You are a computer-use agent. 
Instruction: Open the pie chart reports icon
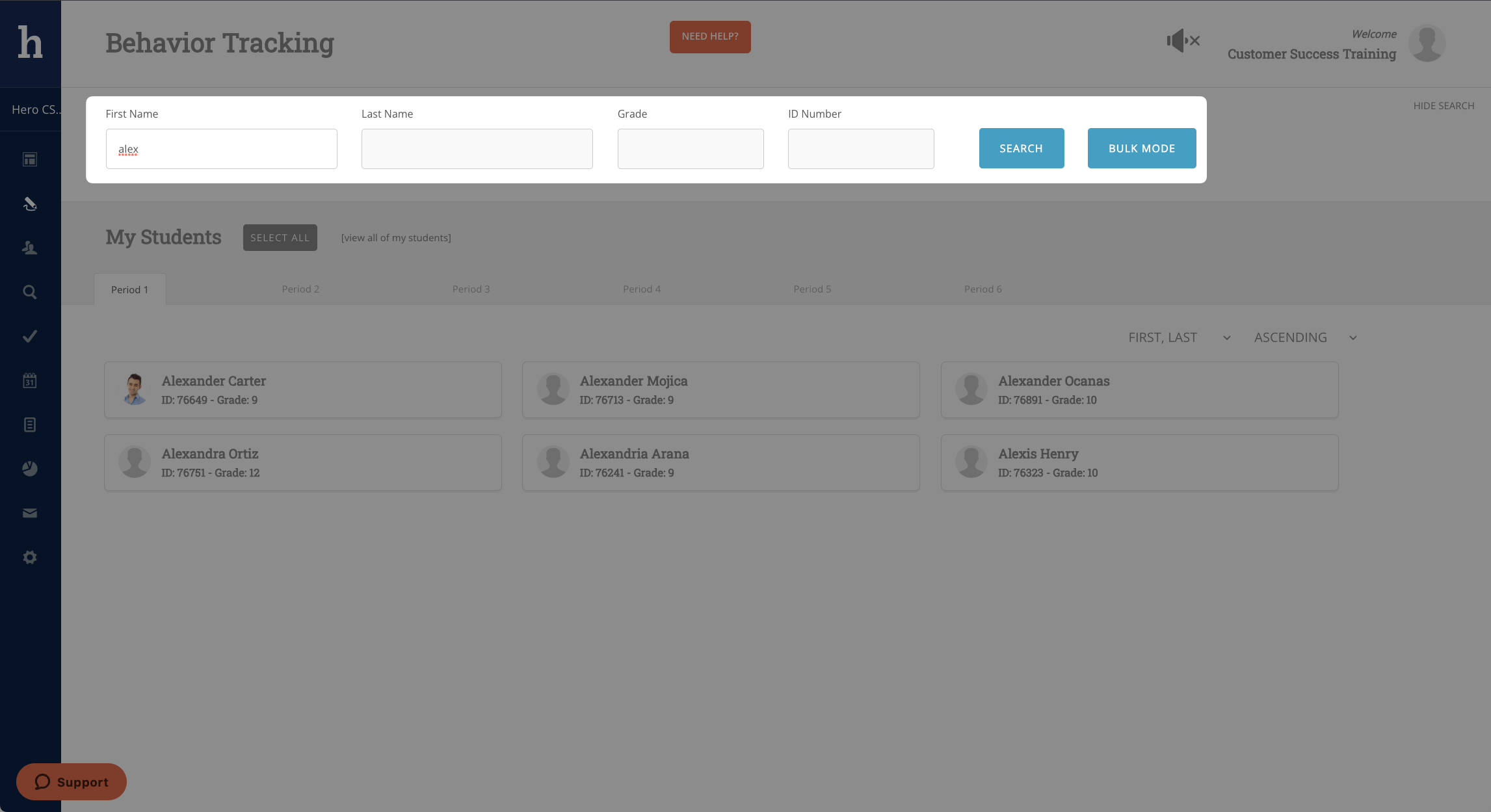pos(30,469)
